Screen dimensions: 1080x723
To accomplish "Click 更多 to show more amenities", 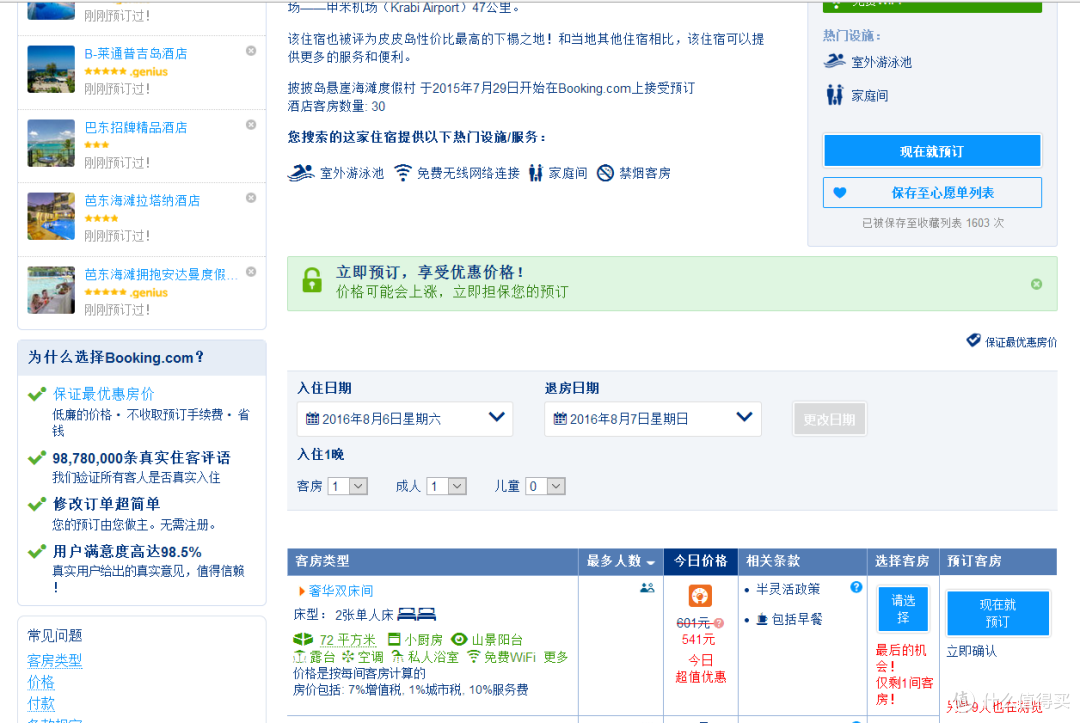I will tap(556, 657).
